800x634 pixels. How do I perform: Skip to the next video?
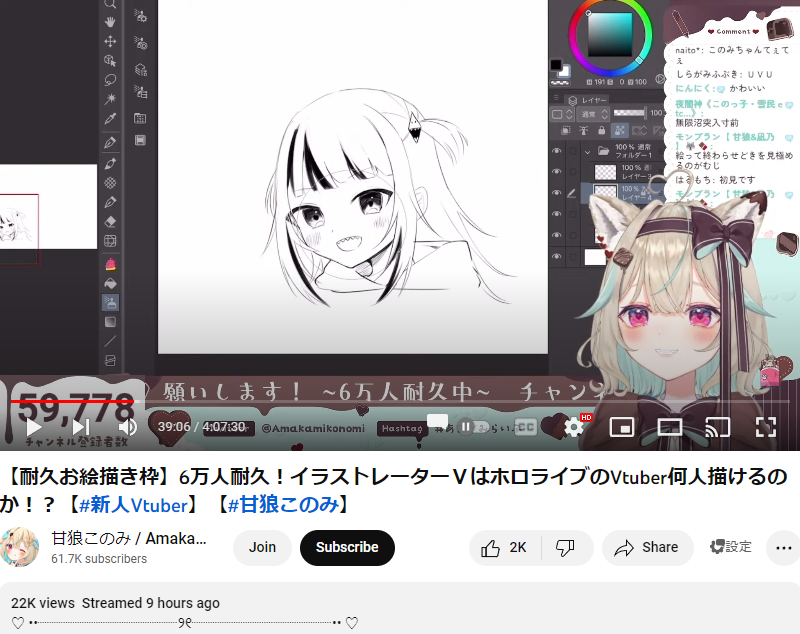(81, 427)
